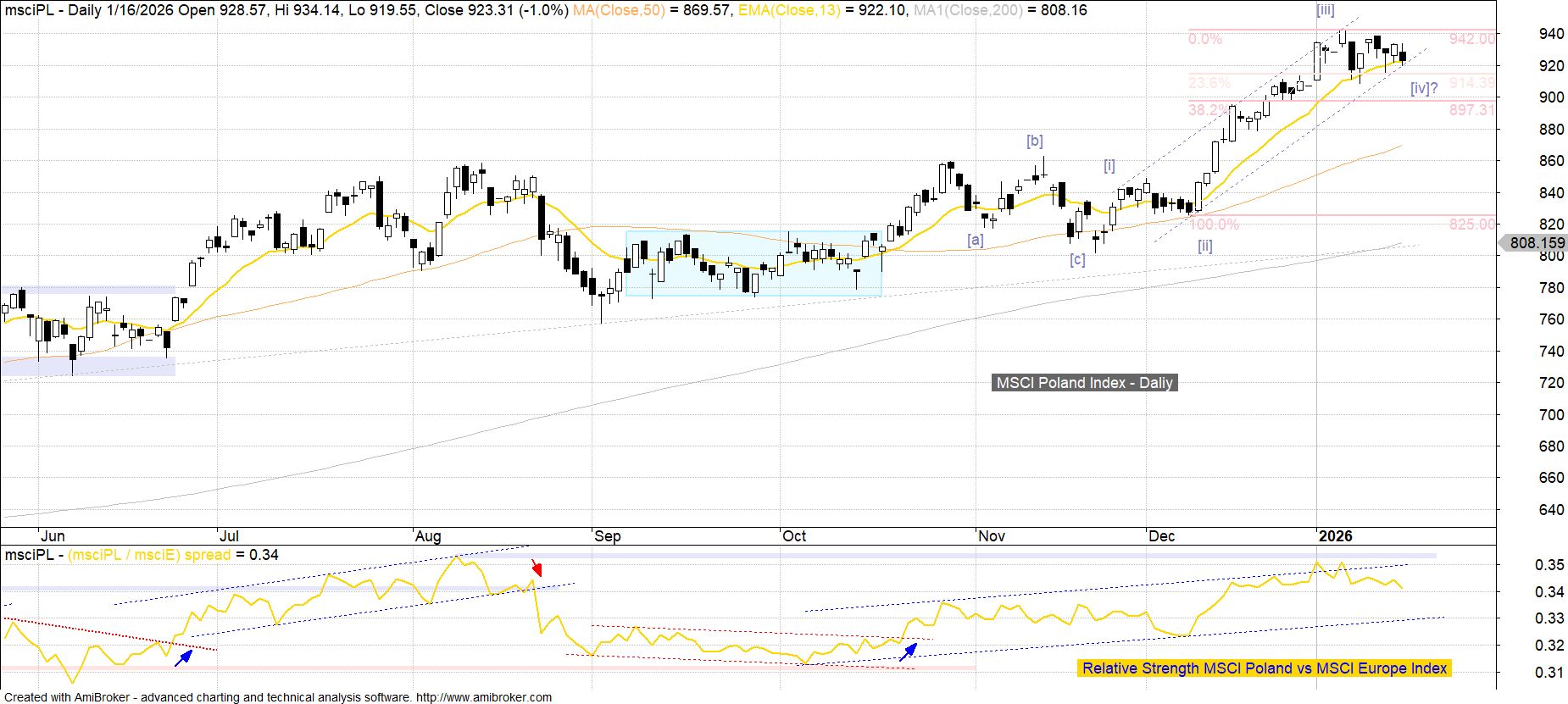Click the 100.0% Fibonacci retracement label

1214,225
